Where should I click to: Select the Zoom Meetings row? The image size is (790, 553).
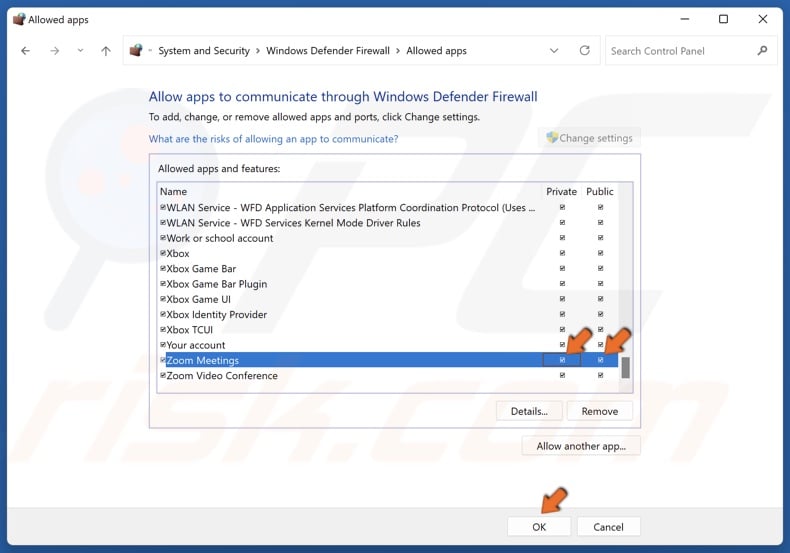coord(387,360)
